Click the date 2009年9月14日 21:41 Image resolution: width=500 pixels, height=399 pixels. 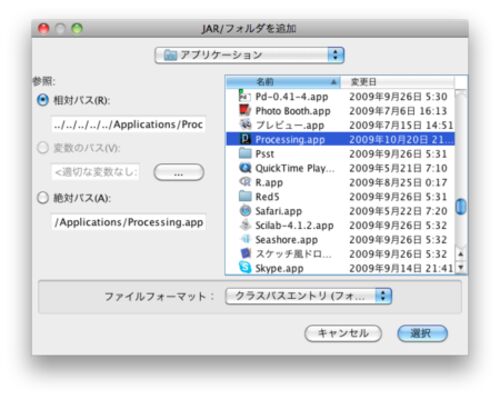[x=401, y=268]
